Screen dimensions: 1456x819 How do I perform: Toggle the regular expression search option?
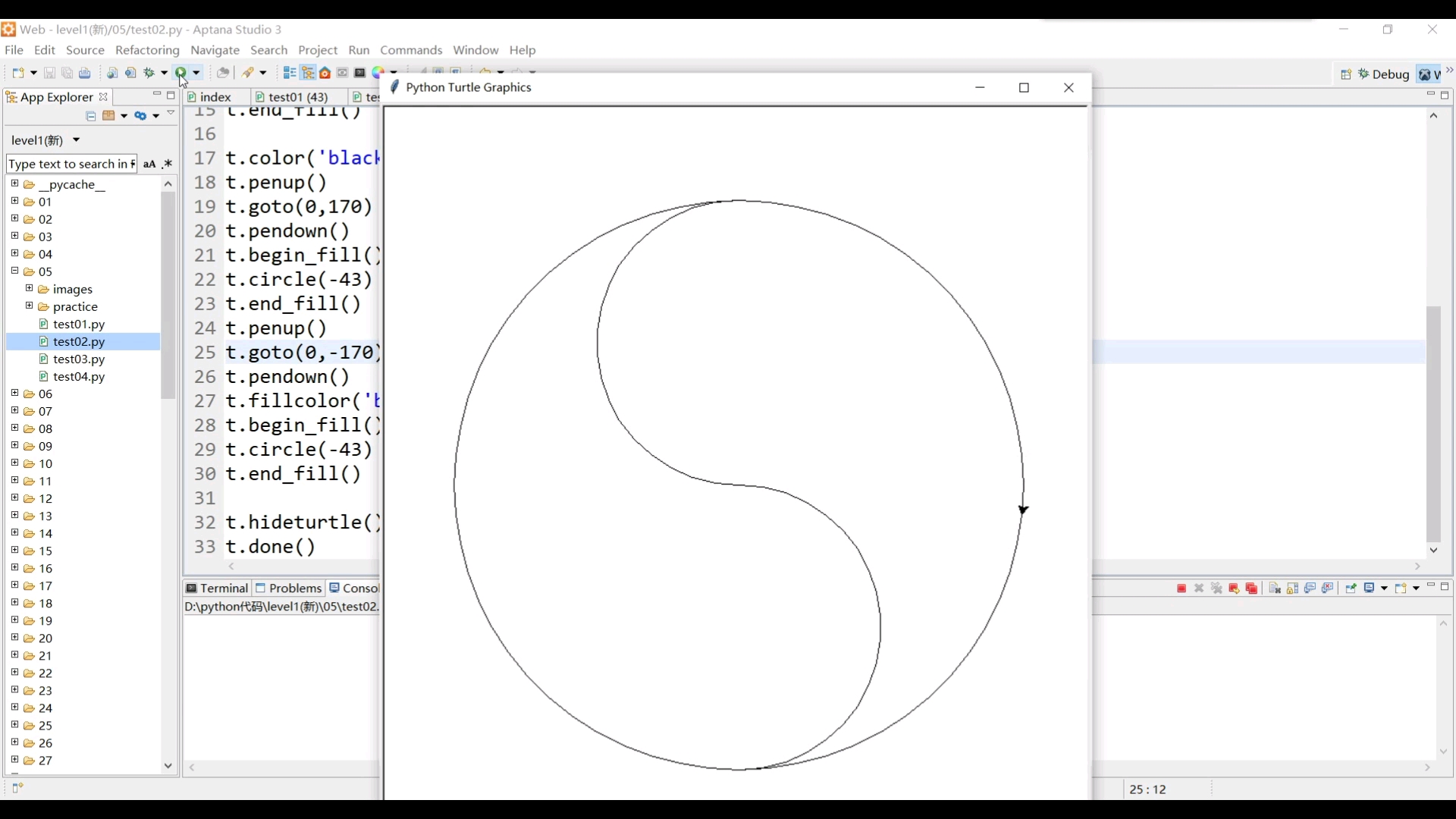click(168, 164)
